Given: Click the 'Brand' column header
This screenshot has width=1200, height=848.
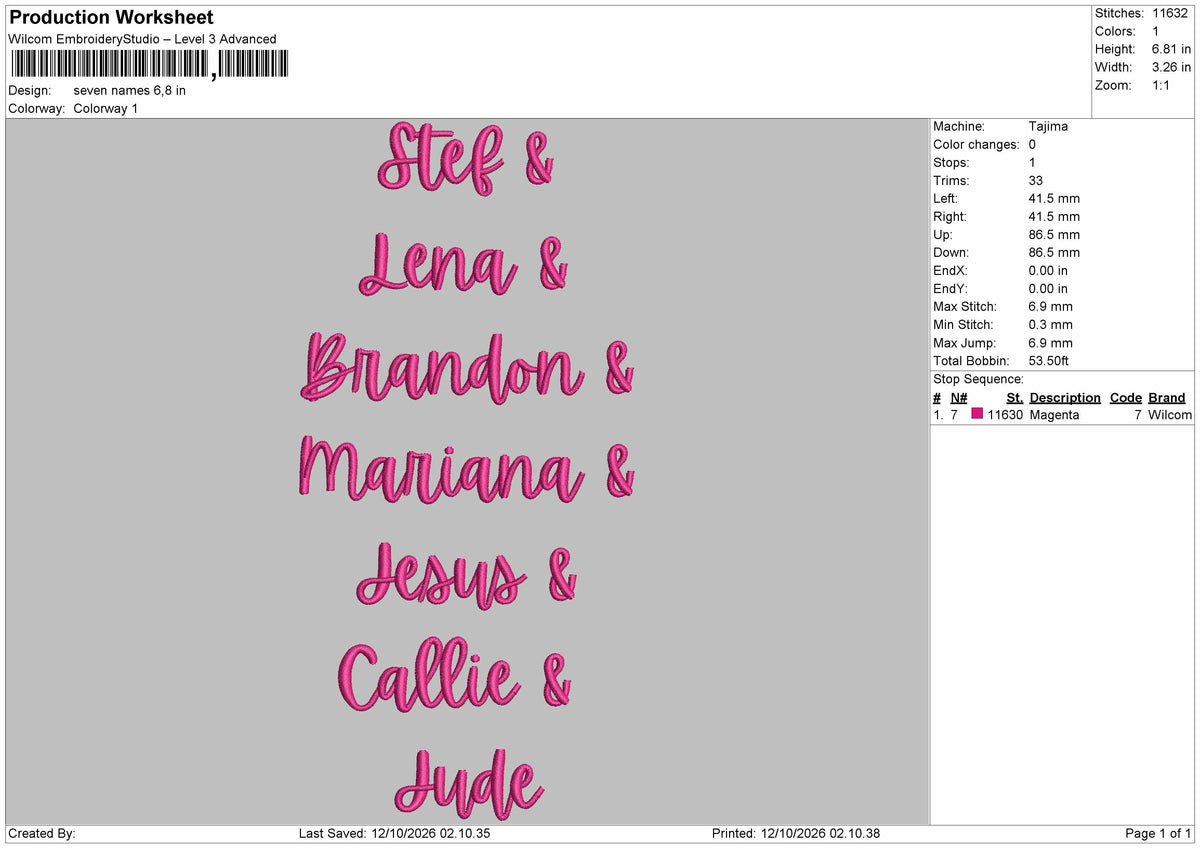Looking at the screenshot, I should tap(1167, 397).
